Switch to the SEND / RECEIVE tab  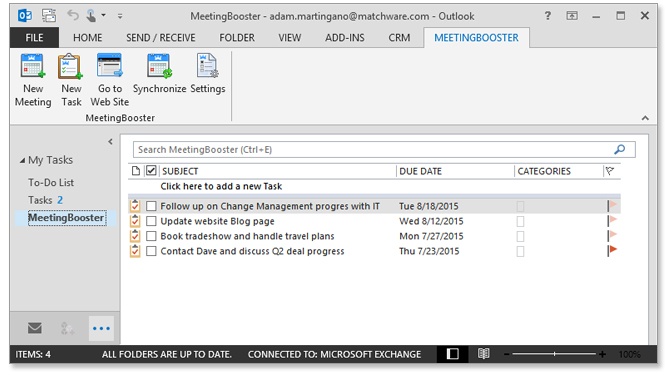coord(161,38)
